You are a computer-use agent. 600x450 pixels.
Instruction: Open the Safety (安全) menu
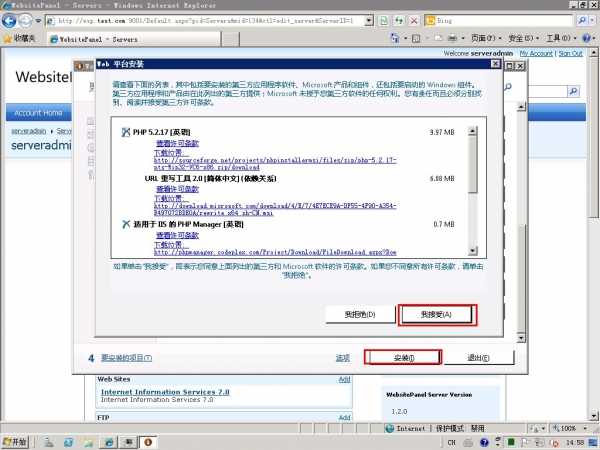click(x=523, y=38)
